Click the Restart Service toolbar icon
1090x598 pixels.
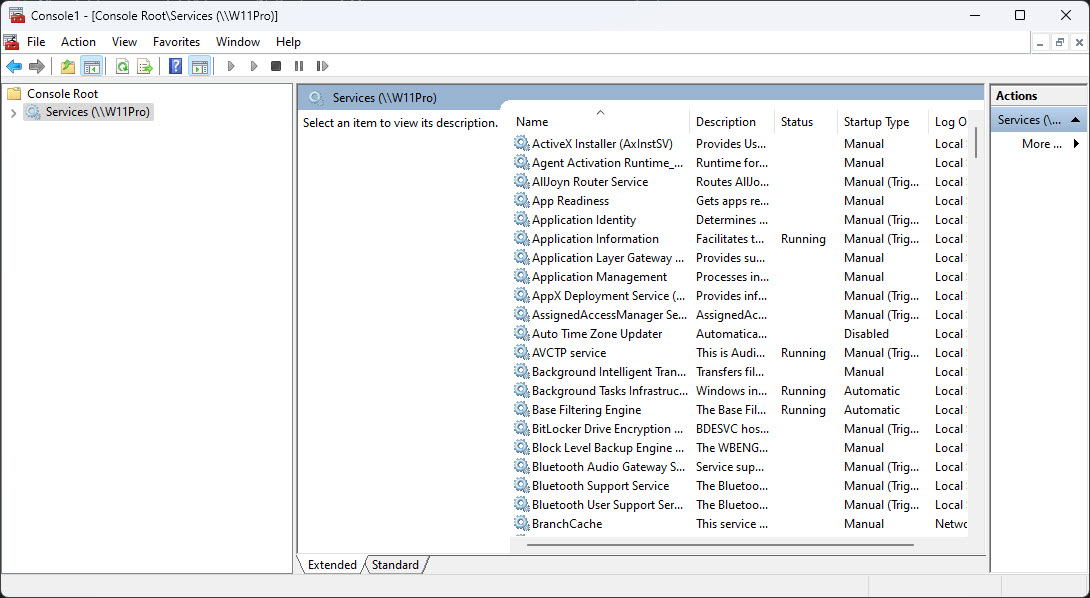pyautogui.click(x=322, y=66)
